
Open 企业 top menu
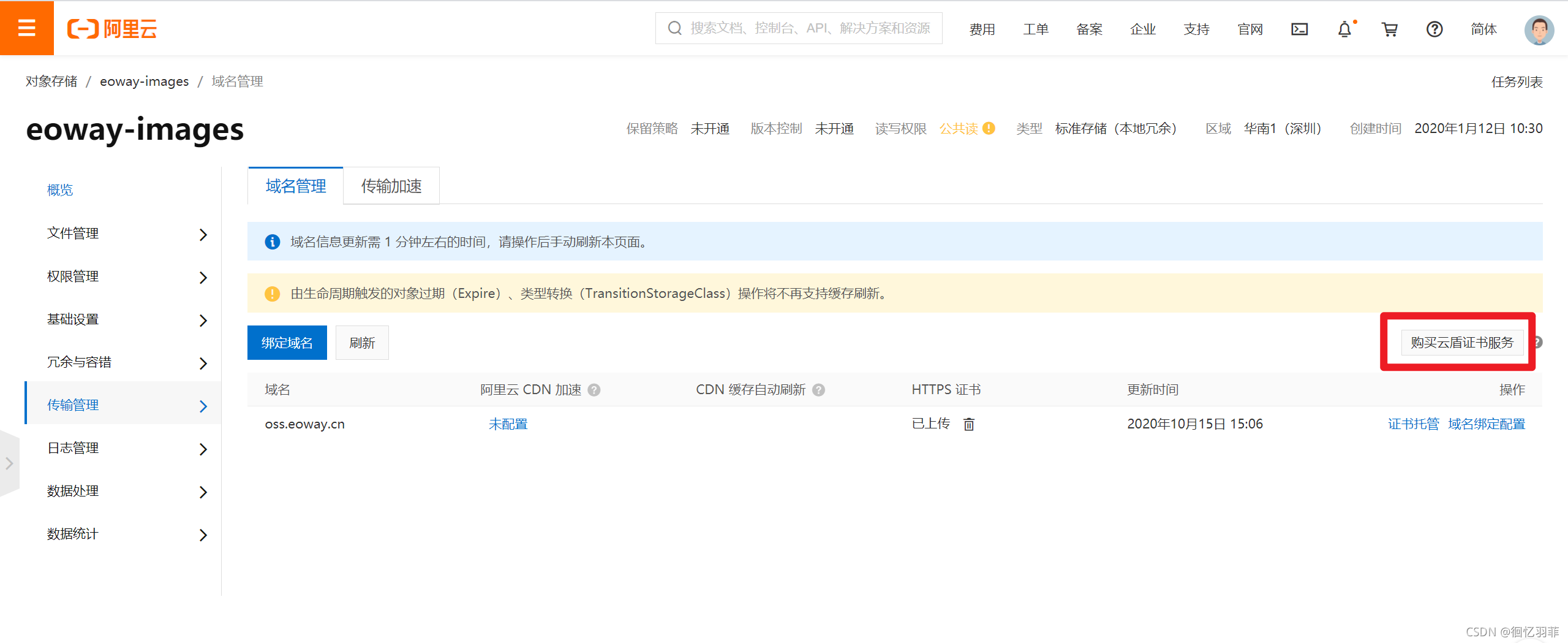pyautogui.click(x=1143, y=29)
